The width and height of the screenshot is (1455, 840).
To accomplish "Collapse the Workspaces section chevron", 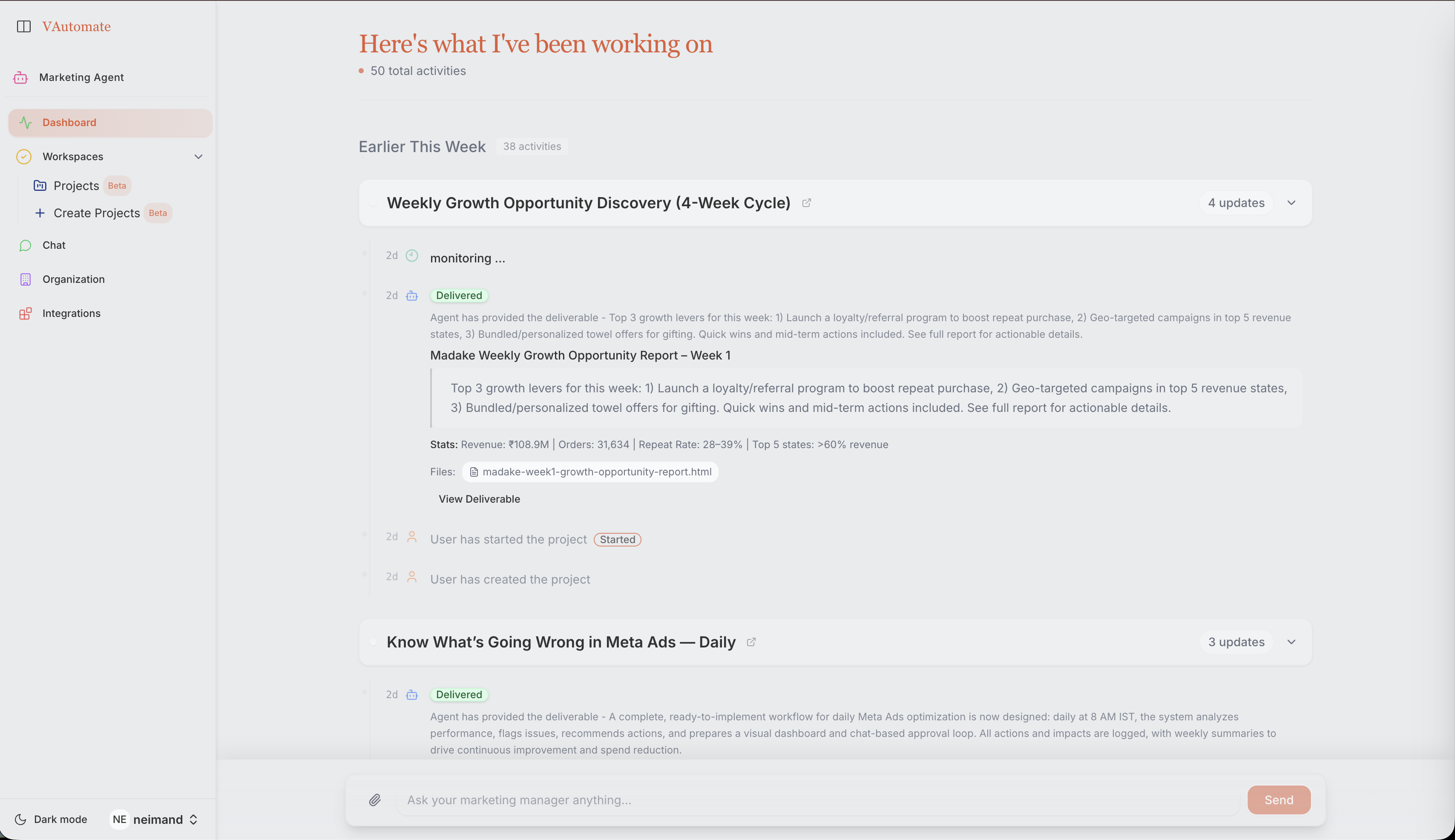I will pyautogui.click(x=198, y=157).
